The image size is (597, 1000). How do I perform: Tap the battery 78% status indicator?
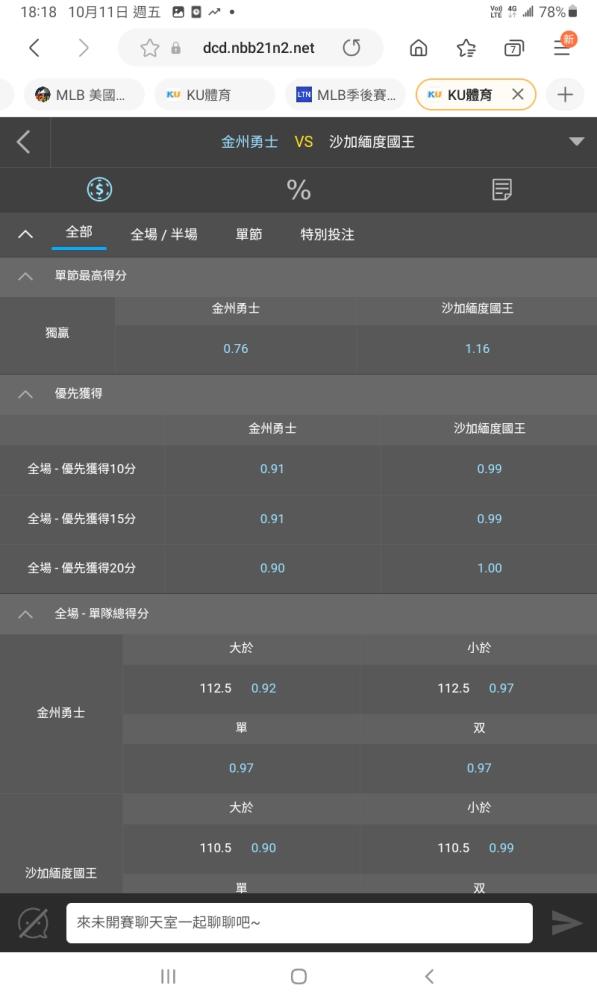tap(558, 11)
